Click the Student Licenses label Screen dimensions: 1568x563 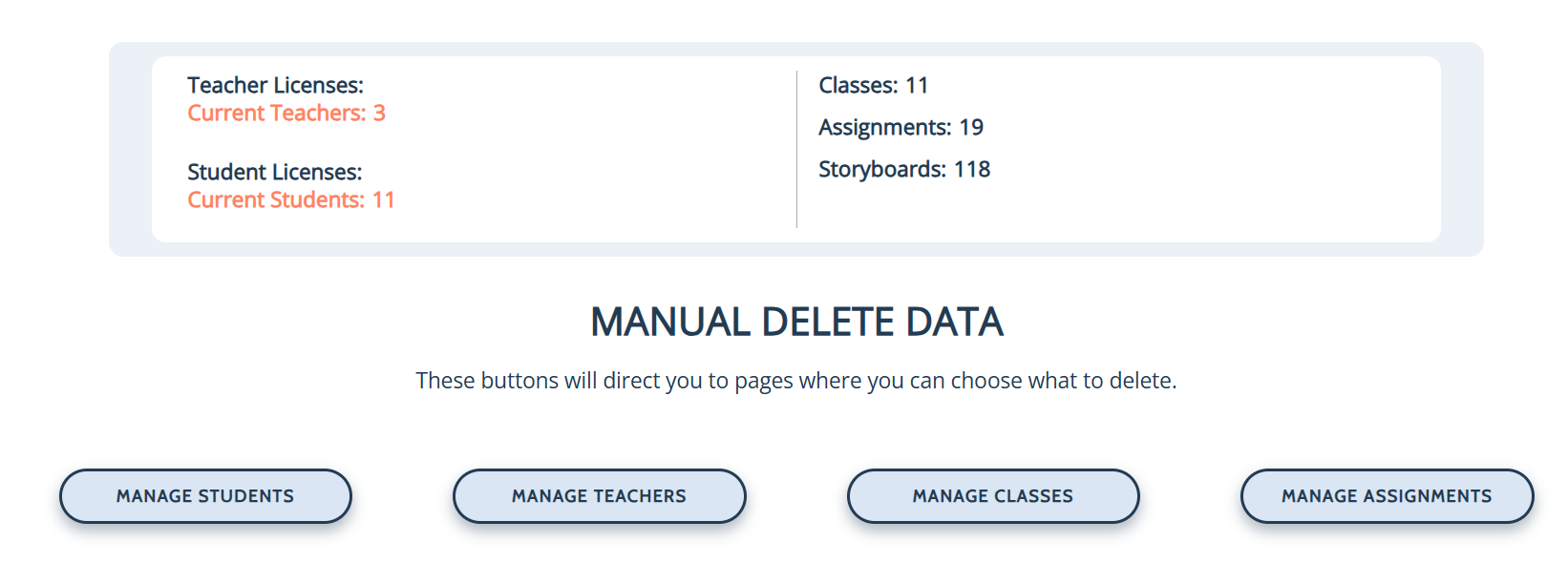tap(274, 172)
